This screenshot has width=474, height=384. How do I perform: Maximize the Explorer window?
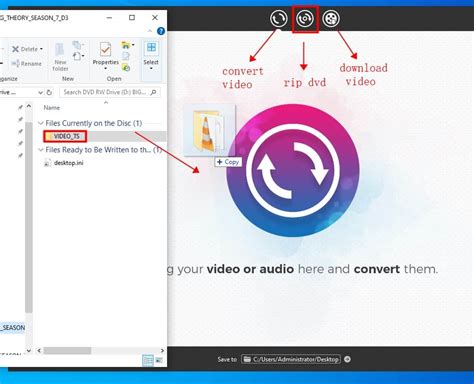132,18
